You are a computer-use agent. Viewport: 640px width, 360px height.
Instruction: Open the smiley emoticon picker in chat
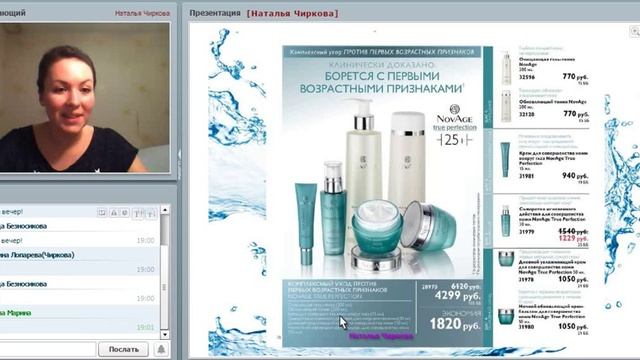(125, 213)
